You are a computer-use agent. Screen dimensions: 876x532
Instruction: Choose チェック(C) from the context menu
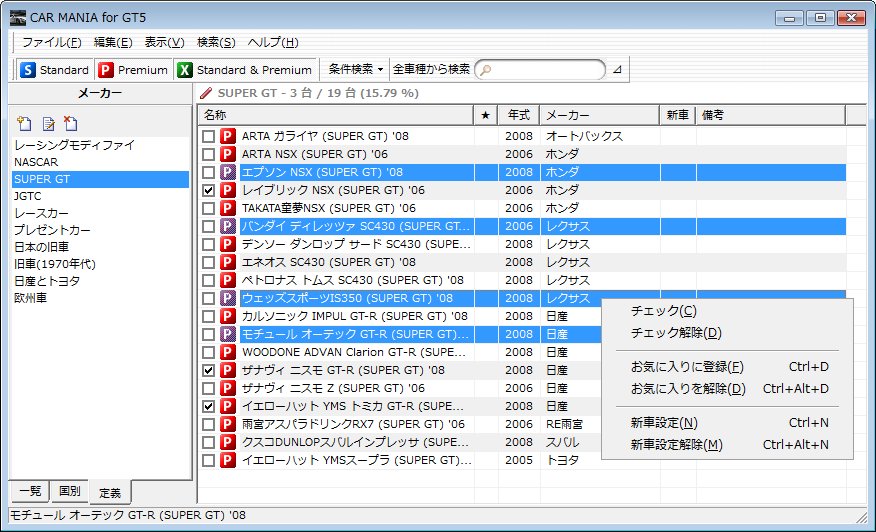pos(727,311)
